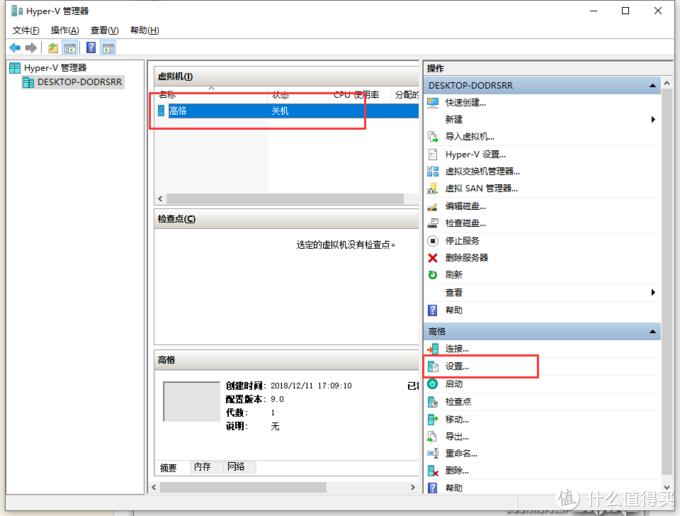680x516 pixels.
Task: Click 快速创建... action
Action: pos(465,103)
